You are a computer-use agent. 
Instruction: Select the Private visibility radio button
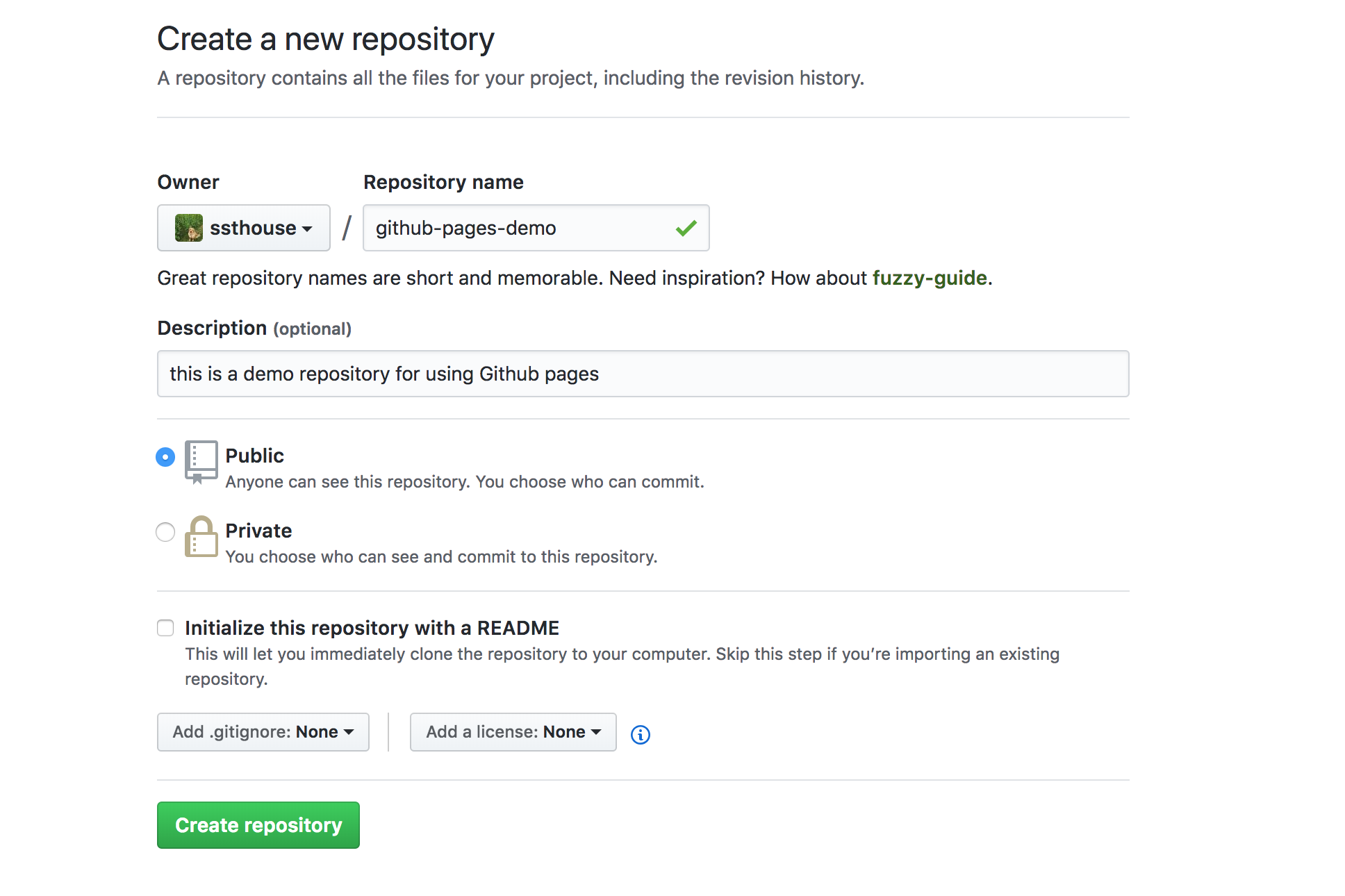[x=165, y=532]
